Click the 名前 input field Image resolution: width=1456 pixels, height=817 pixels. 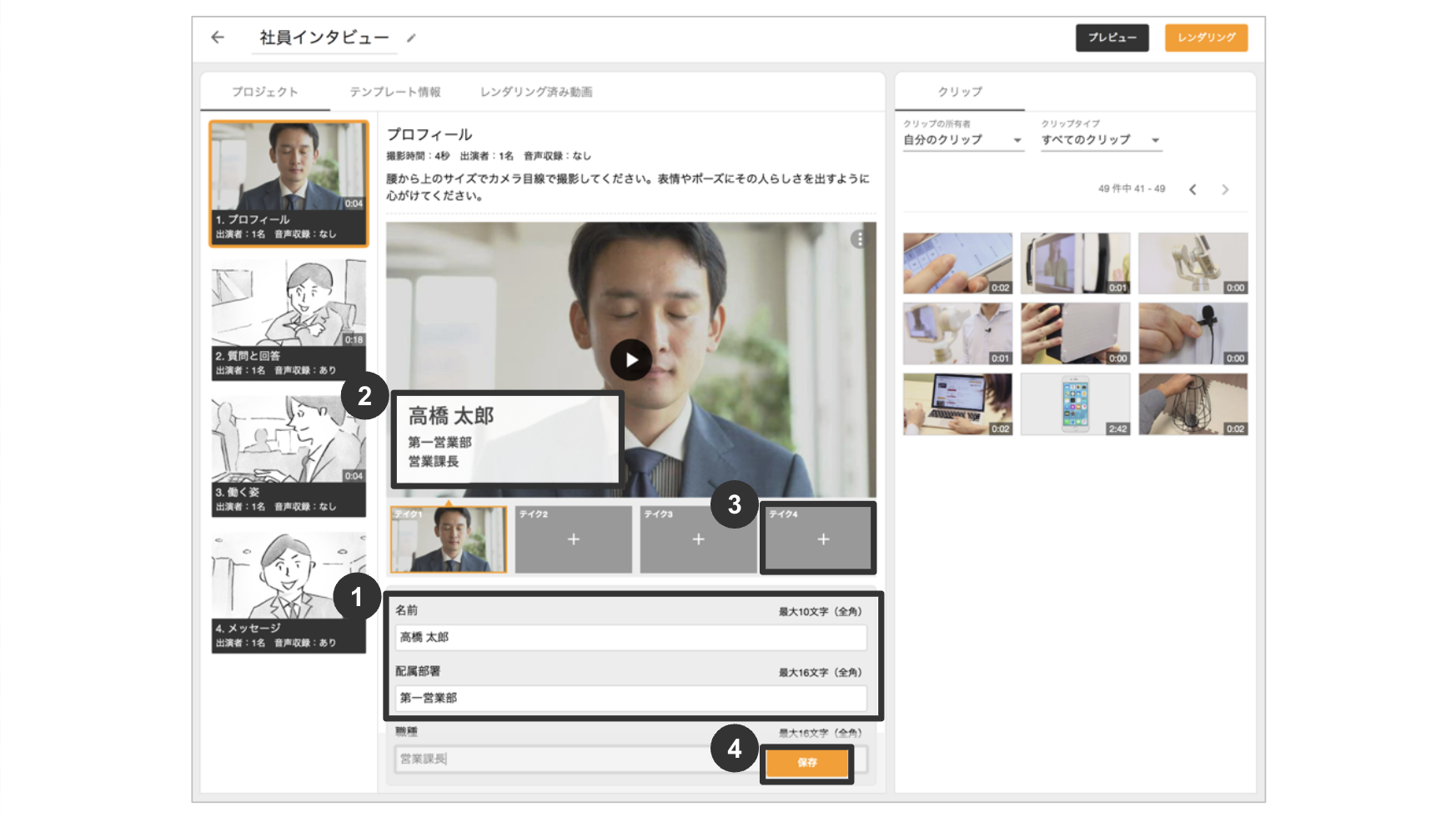pos(630,638)
